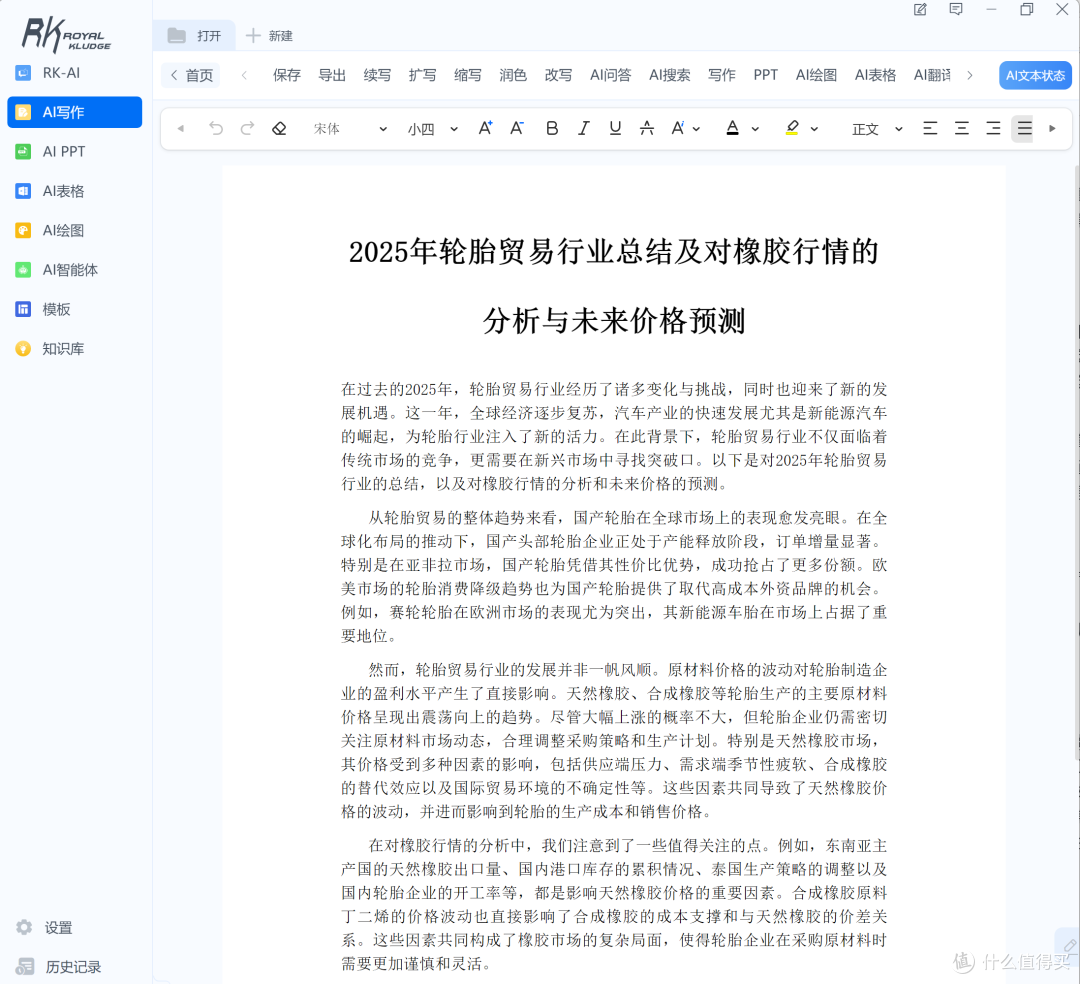Click PPT in the top toolbar
1080x984 pixels.
coord(765,75)
